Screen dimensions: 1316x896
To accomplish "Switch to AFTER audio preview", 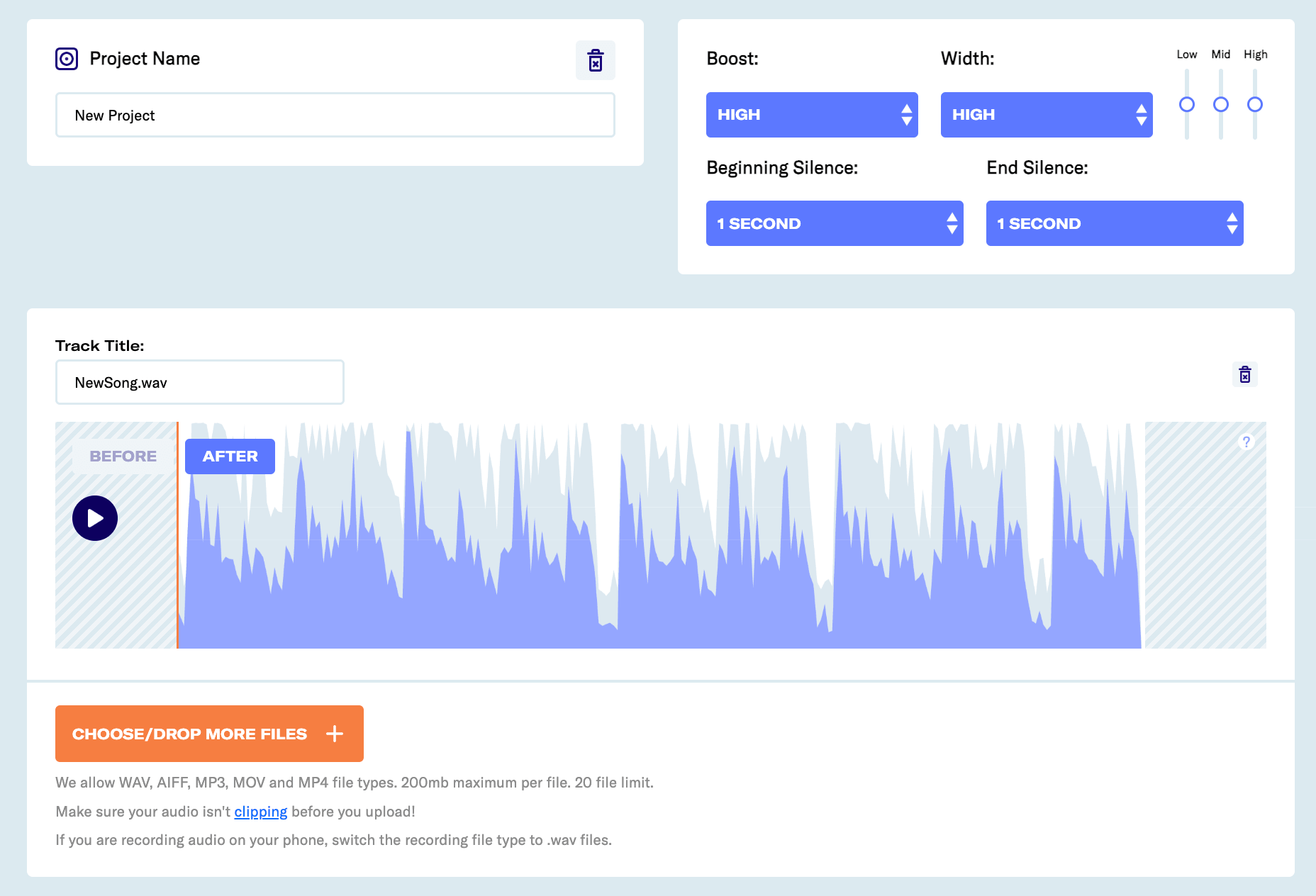I will (x=230, y=457).
